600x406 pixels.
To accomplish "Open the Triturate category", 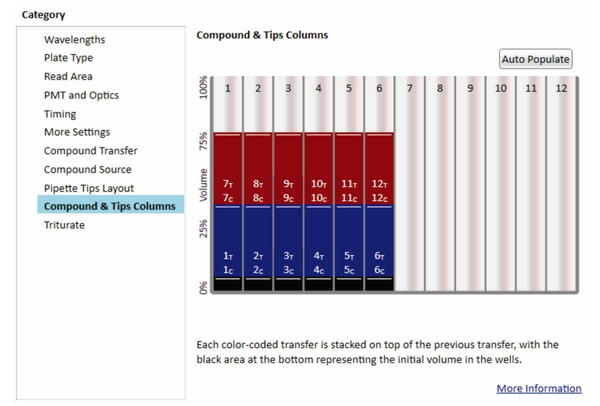I will (64, 225).
